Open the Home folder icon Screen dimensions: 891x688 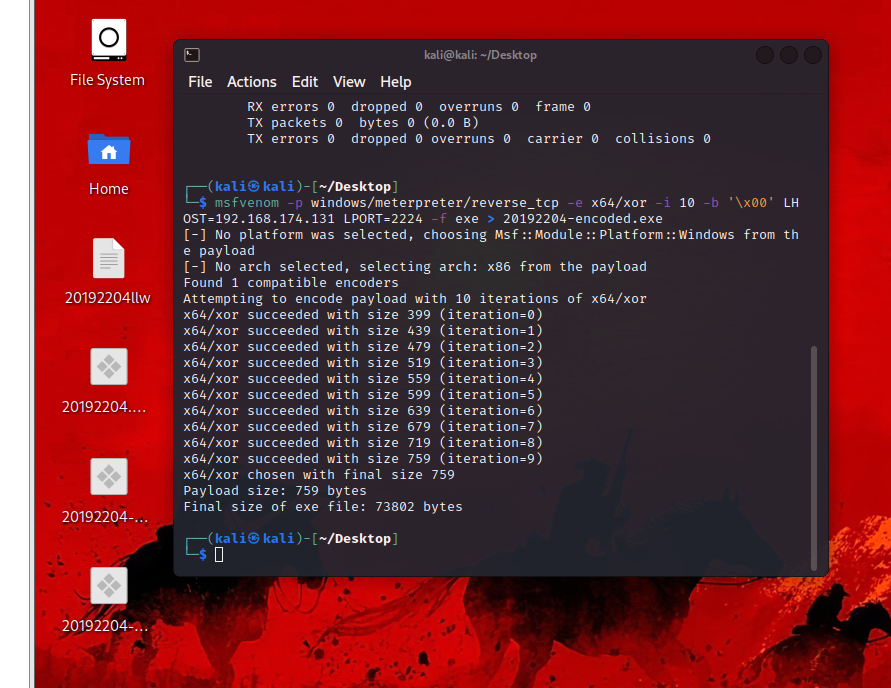click(x=109, y=149)
